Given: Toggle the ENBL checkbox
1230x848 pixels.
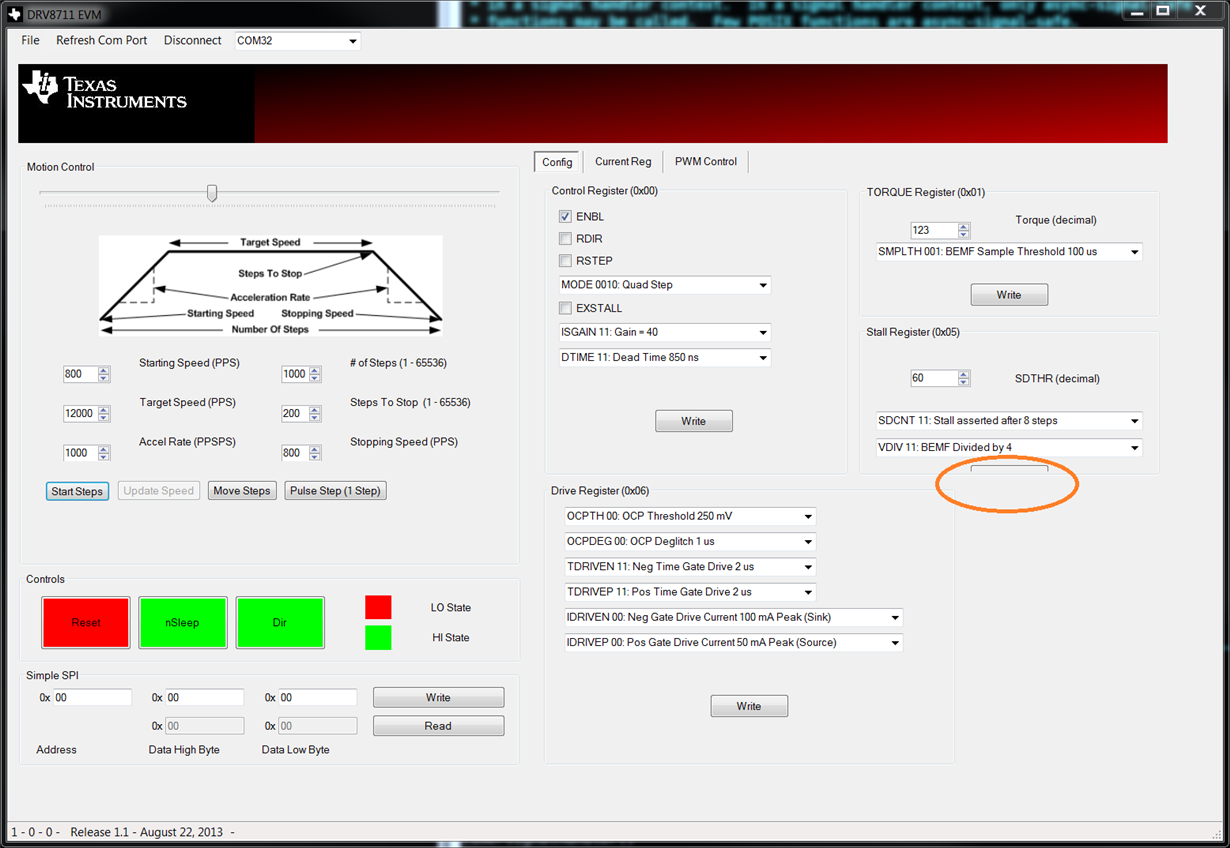Looking at the screenshot, I should coord(565,217).
